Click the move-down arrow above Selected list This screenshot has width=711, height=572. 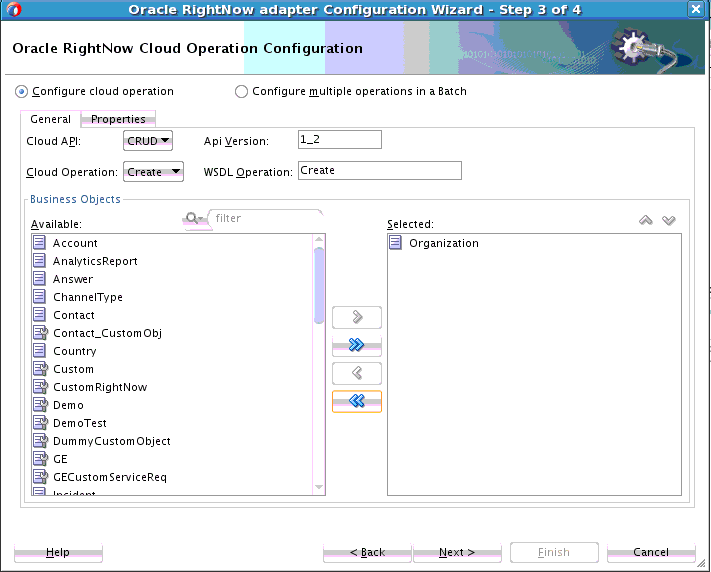pos(668,221)
